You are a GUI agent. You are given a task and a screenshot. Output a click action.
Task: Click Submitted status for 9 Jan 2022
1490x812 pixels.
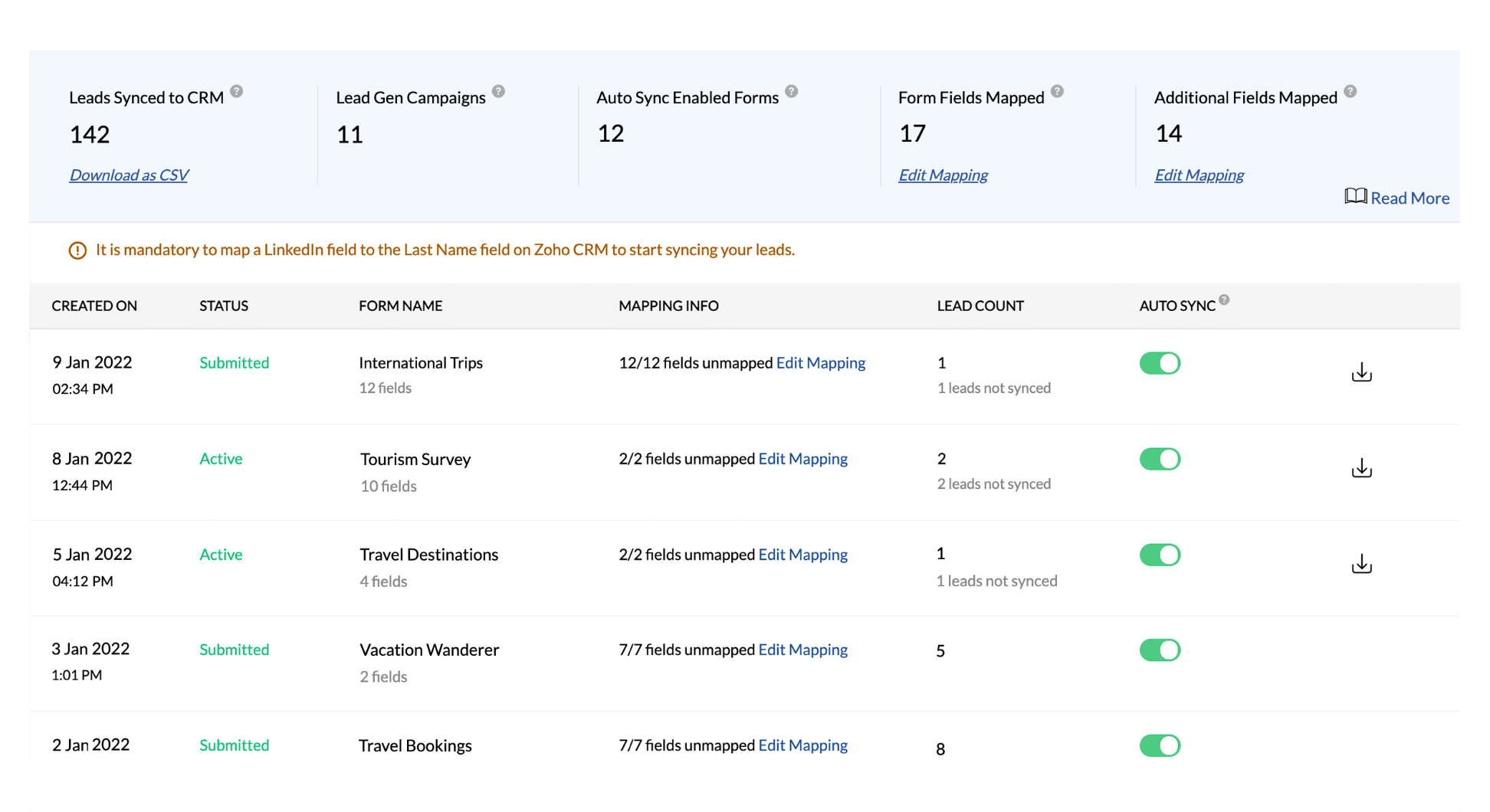[234, 362]
